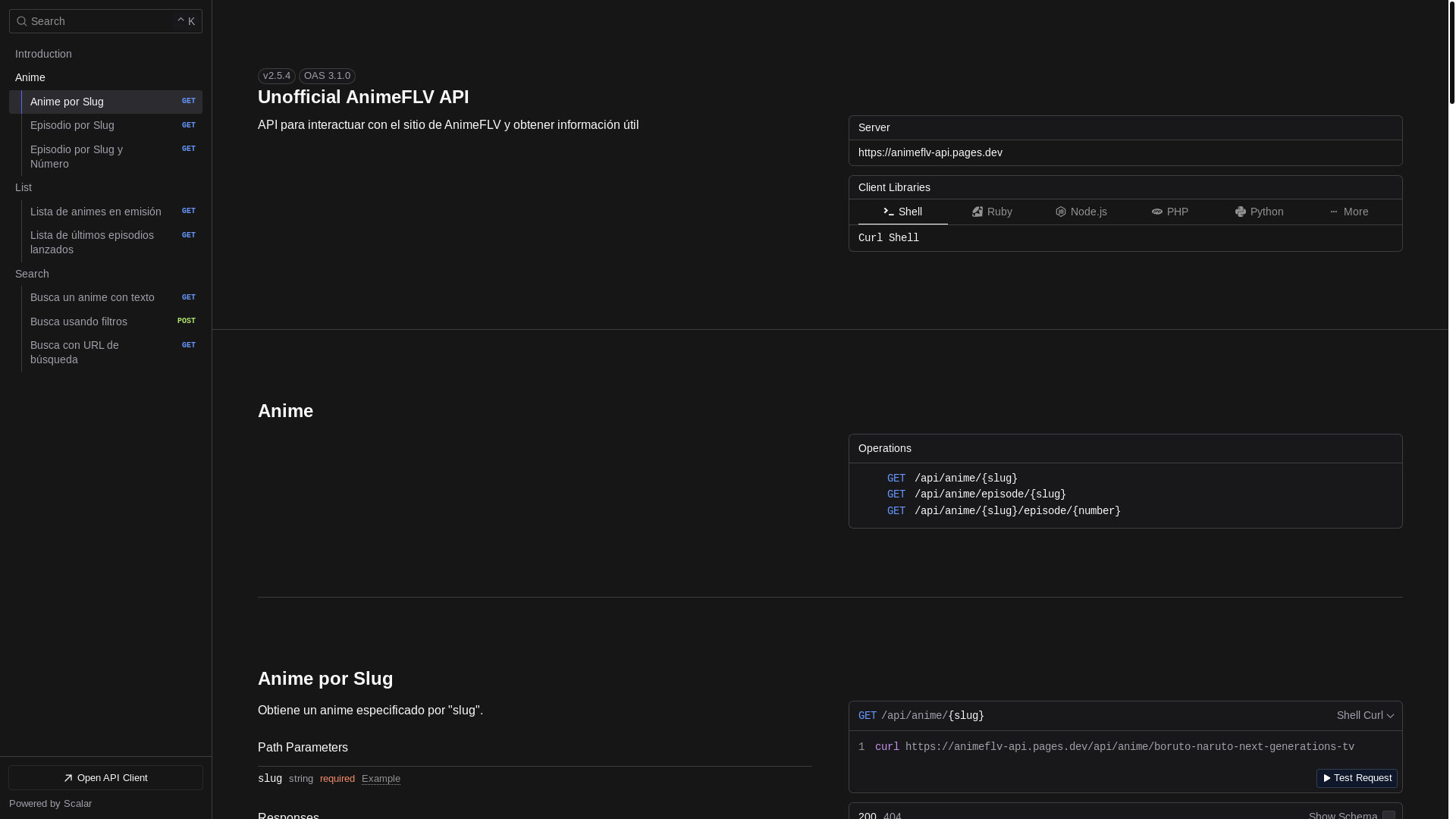Select the 200 response tab
Screen dimensions: 1456x819
868,815
